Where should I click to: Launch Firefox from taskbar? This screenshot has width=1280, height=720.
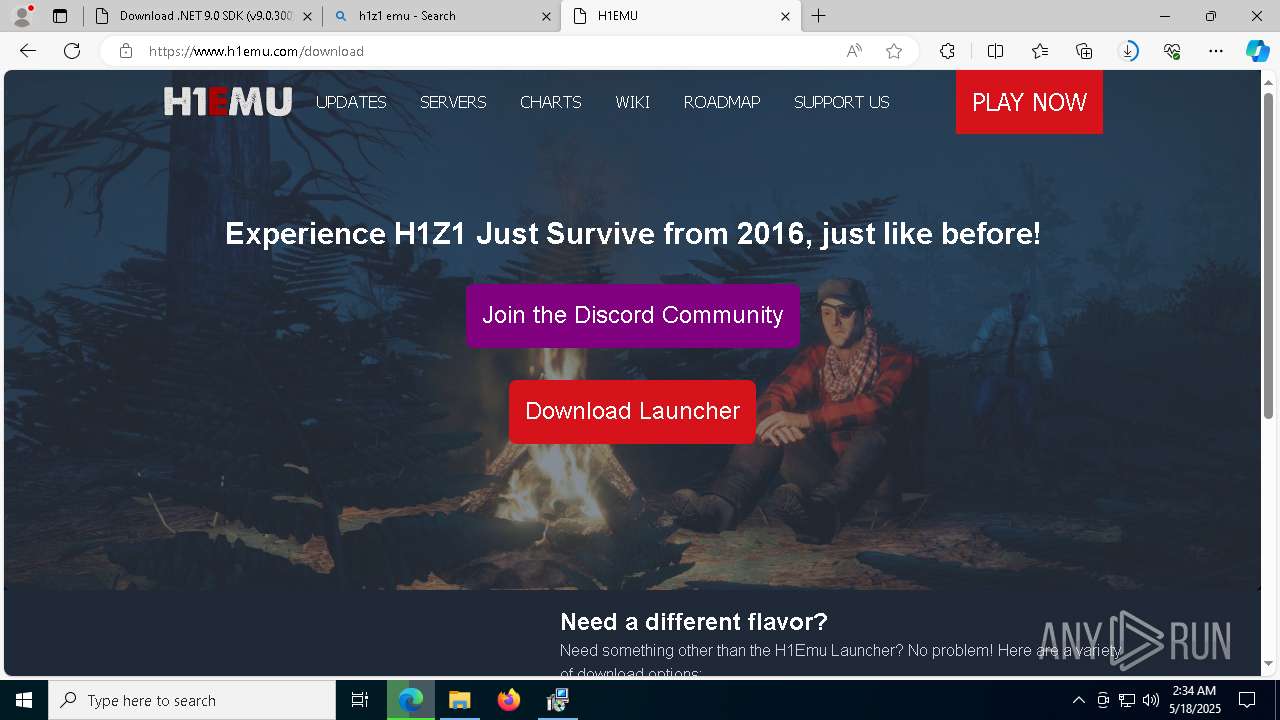509,700
